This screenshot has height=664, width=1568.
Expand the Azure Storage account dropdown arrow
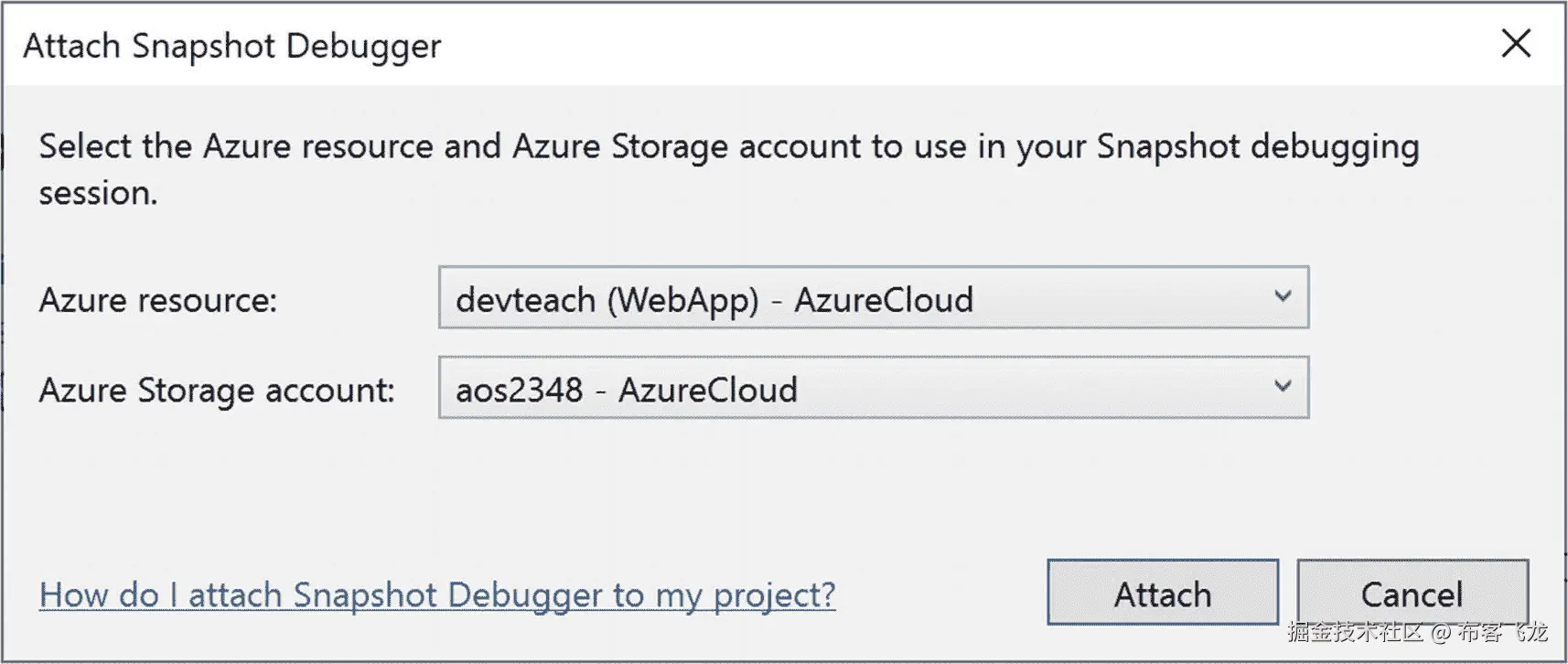1283,386
